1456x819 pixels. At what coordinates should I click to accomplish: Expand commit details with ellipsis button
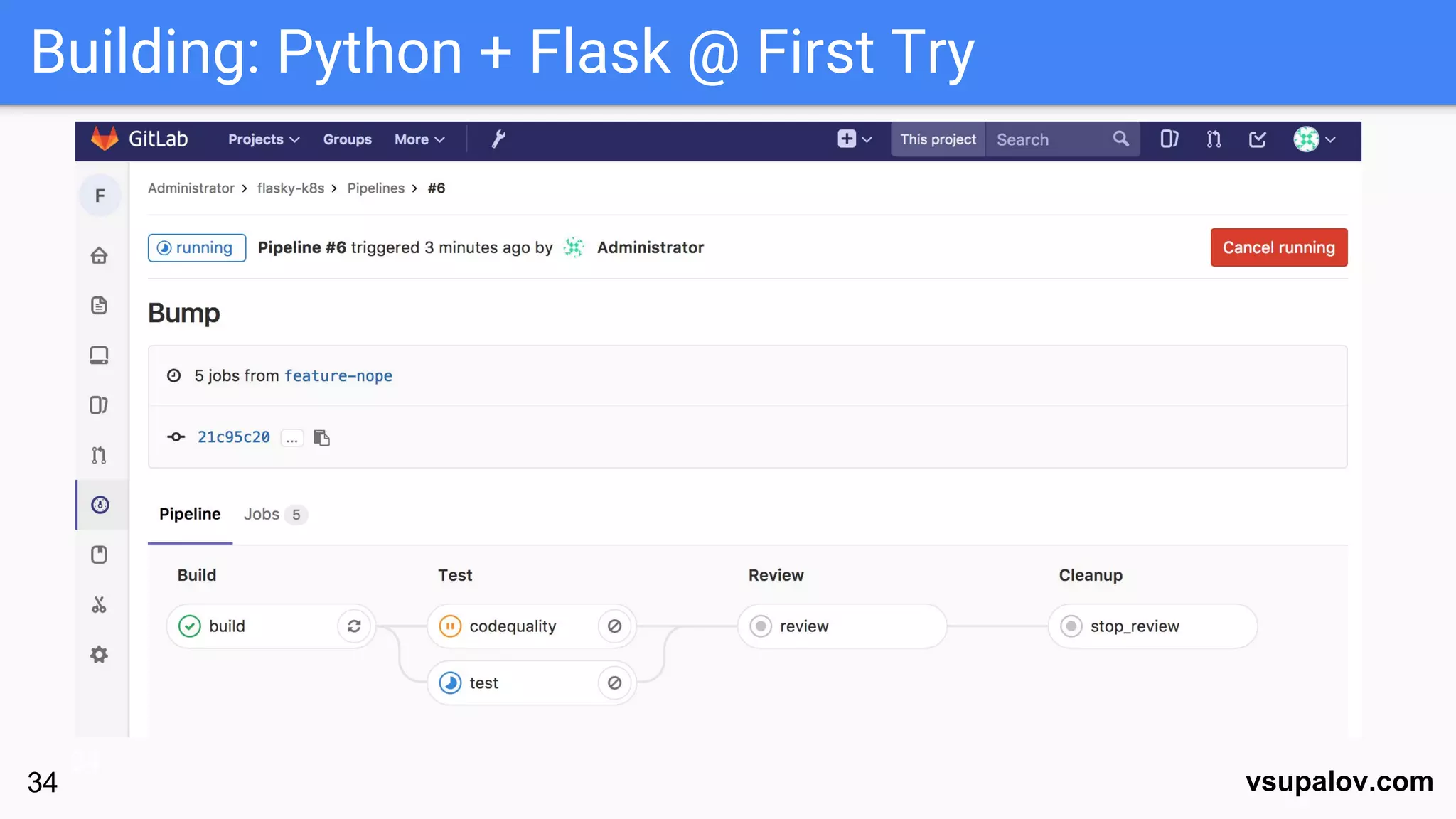click(291, 438)
